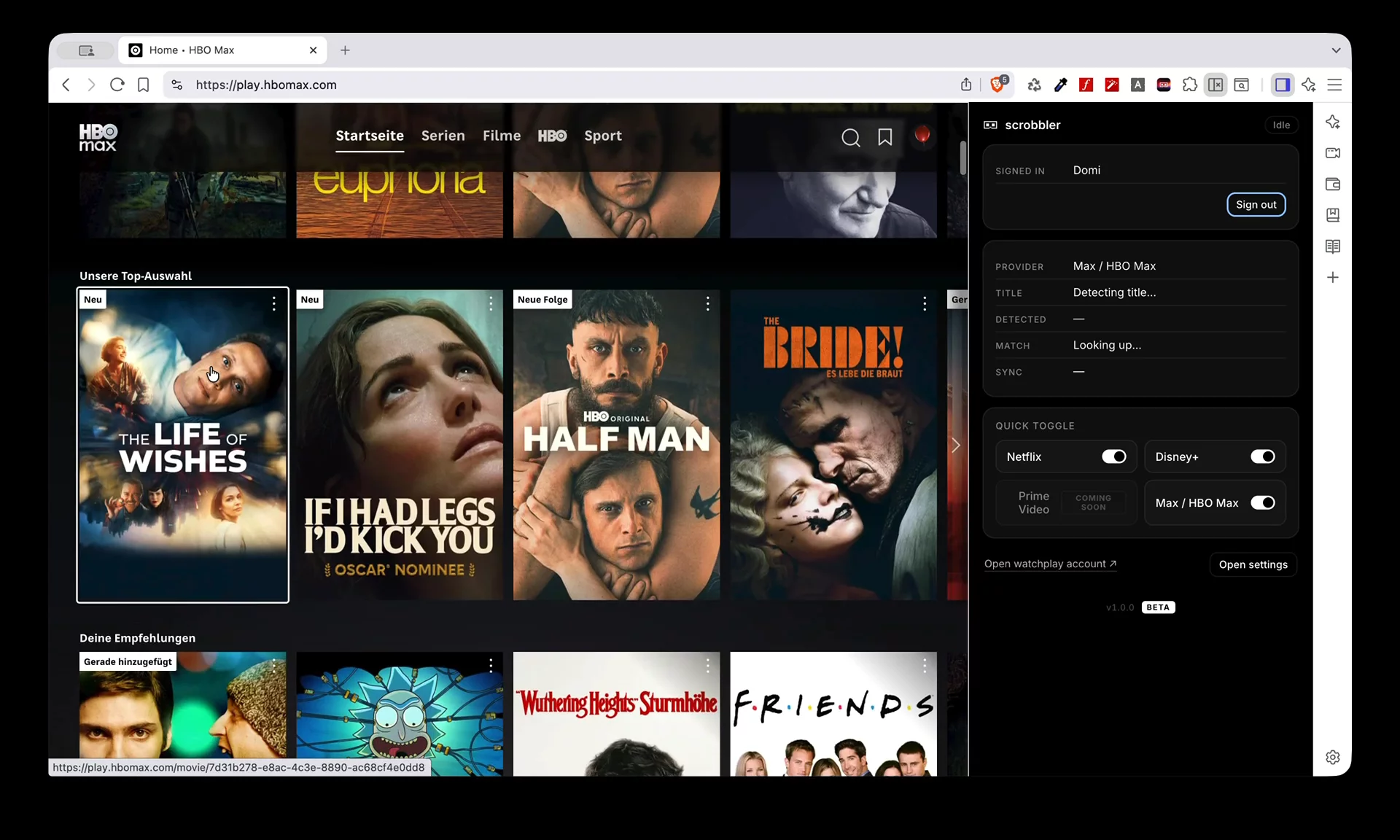The width and height of the screenshot is (1400, 840).
Task: Click the Brave Shields lion icon
Action: (997, 85)
